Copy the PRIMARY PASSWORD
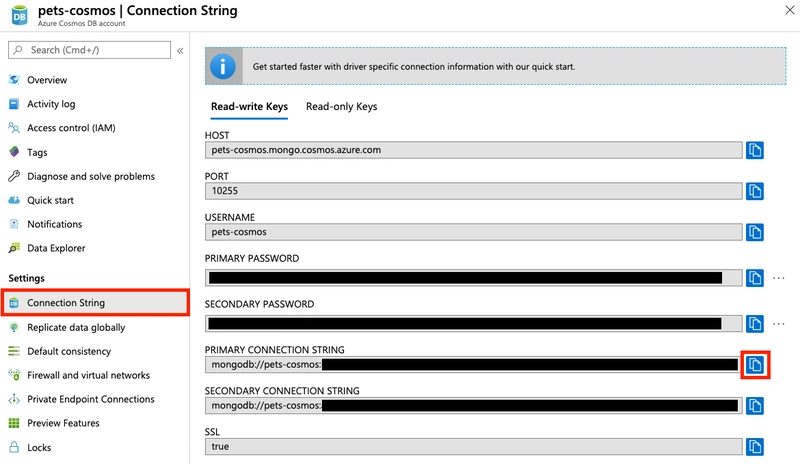The height and width of the screenshot is (464, 800). tap(755, 278)
